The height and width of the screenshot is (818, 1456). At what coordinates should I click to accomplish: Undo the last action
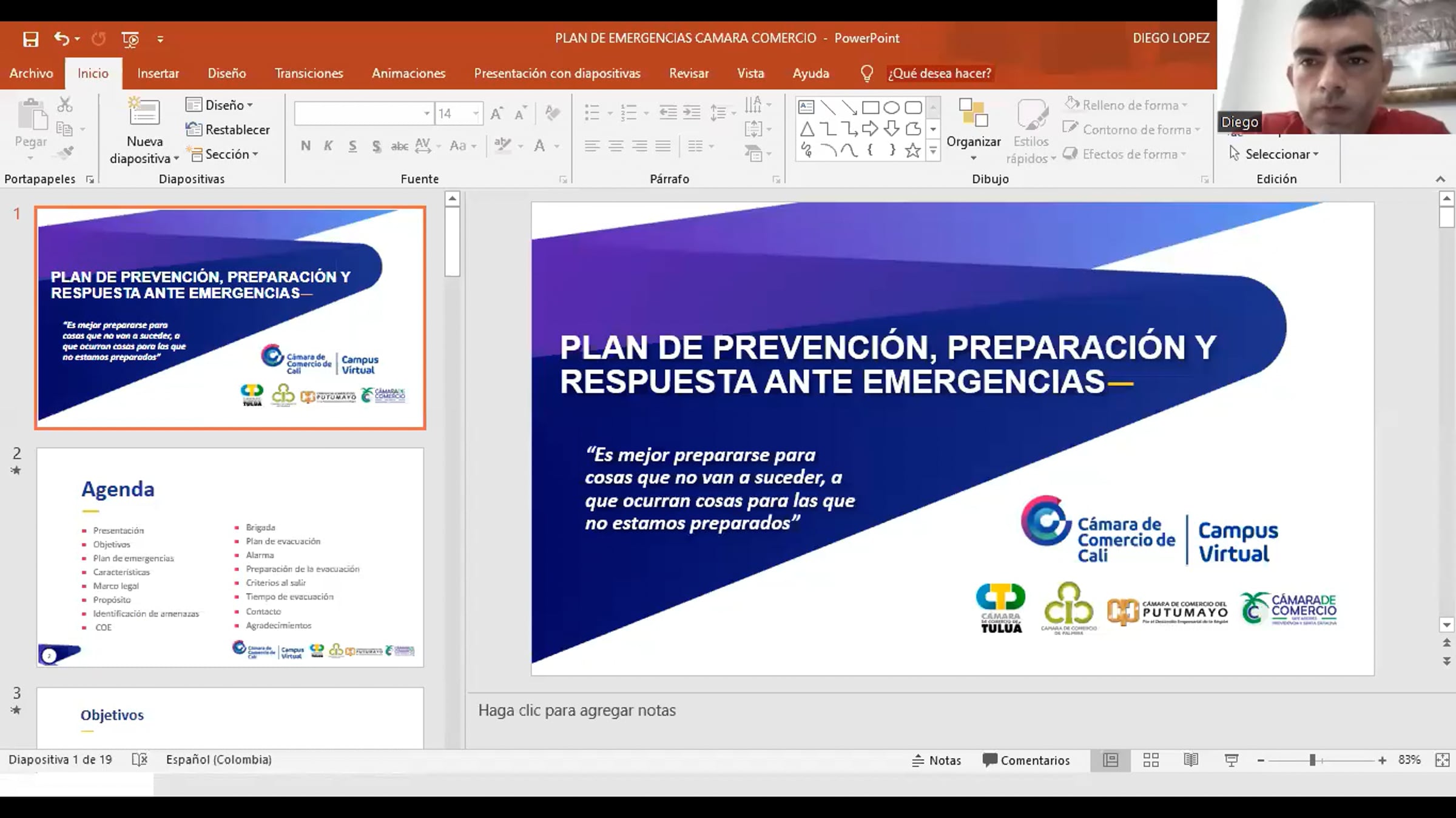pyautogui.click(x=61, y=39)
